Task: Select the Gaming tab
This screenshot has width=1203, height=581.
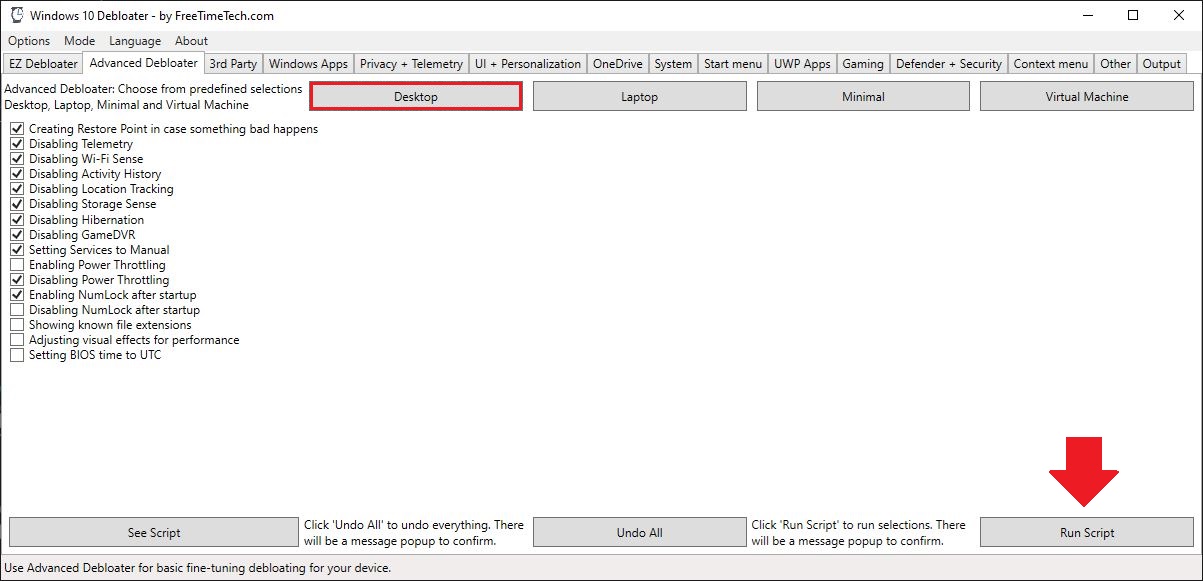Action: pyautogui.click(x=862, y=63)
